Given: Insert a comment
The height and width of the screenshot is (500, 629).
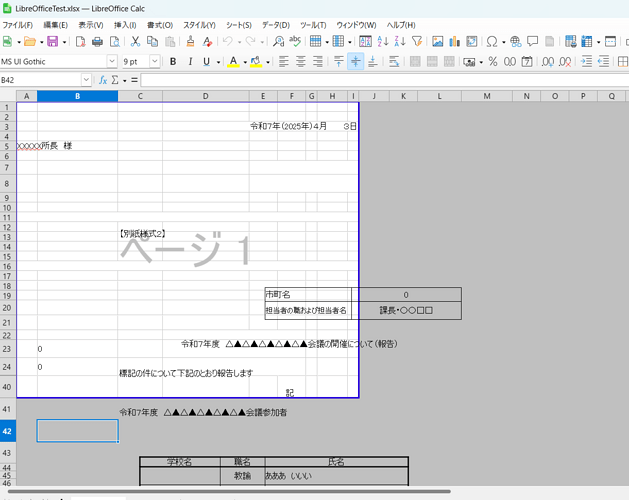Looking at the screenshot, I should point(532,41).
